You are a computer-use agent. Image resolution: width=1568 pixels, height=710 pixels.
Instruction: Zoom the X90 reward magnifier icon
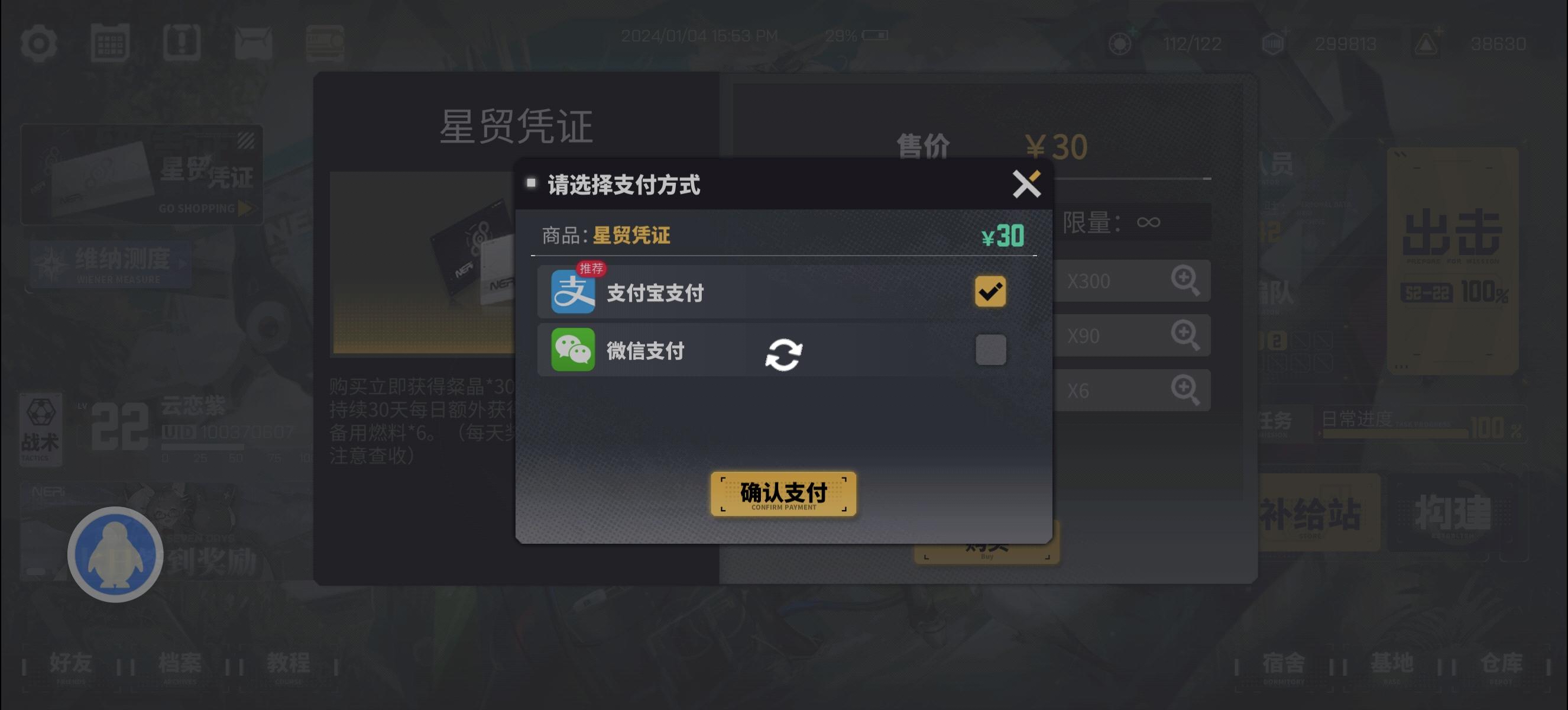pyautogui.click(x=1185, y=335)
